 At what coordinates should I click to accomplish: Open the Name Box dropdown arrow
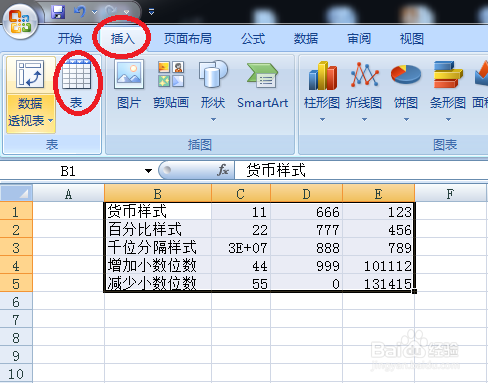point(148,171)
